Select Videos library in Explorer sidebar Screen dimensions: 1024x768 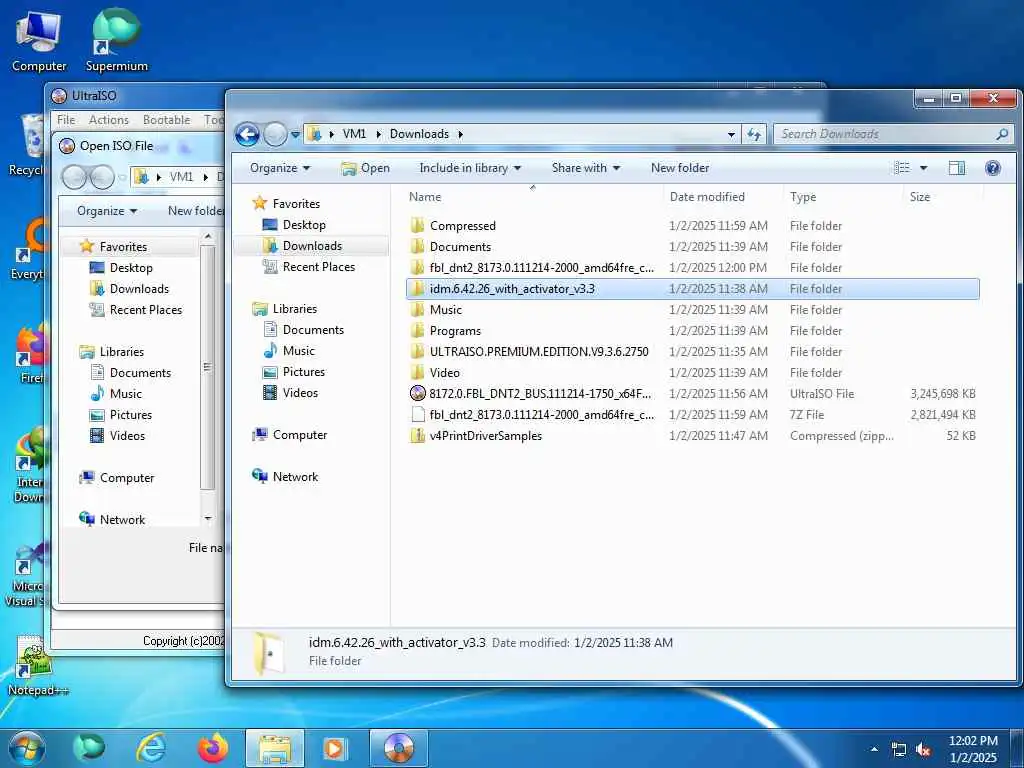tap(300, 392)
